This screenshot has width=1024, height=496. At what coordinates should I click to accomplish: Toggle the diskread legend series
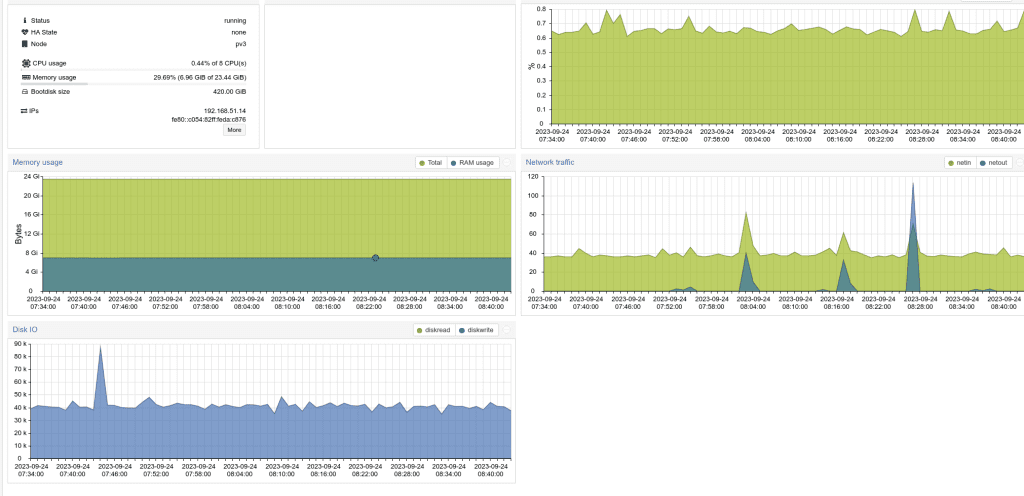[435, 330]
